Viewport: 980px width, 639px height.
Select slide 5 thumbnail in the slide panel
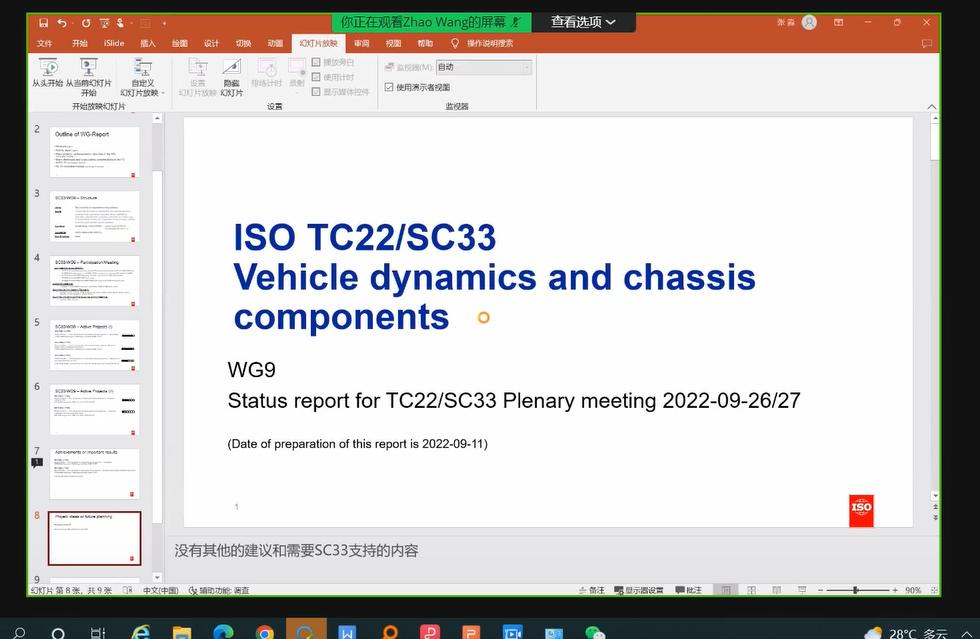click(95, 345)
